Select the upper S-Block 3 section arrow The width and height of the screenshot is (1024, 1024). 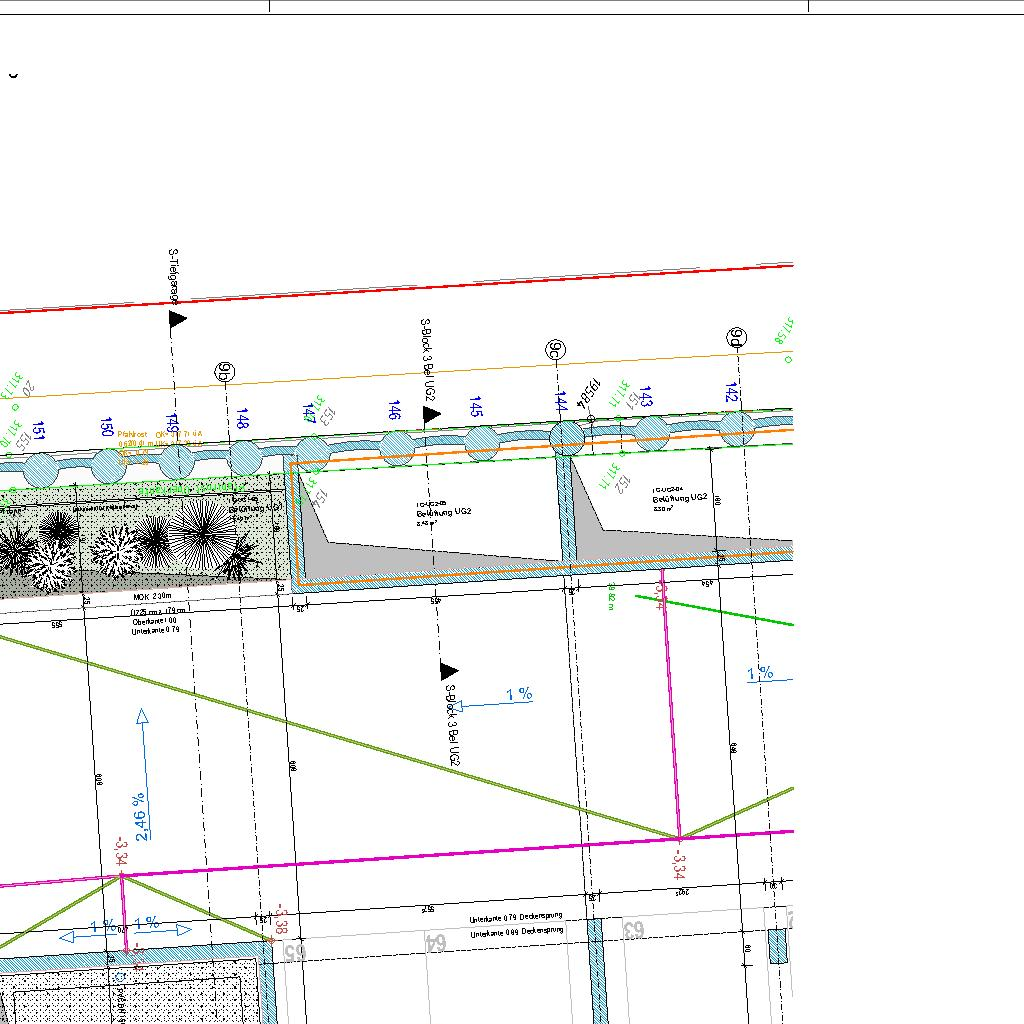point(431,414)
